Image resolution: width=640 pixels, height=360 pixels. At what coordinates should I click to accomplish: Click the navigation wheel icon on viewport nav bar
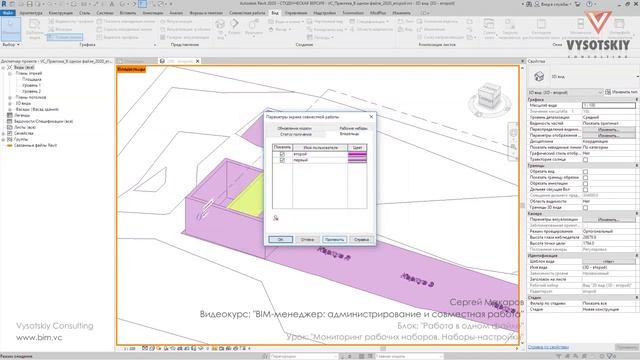point(513,133)
